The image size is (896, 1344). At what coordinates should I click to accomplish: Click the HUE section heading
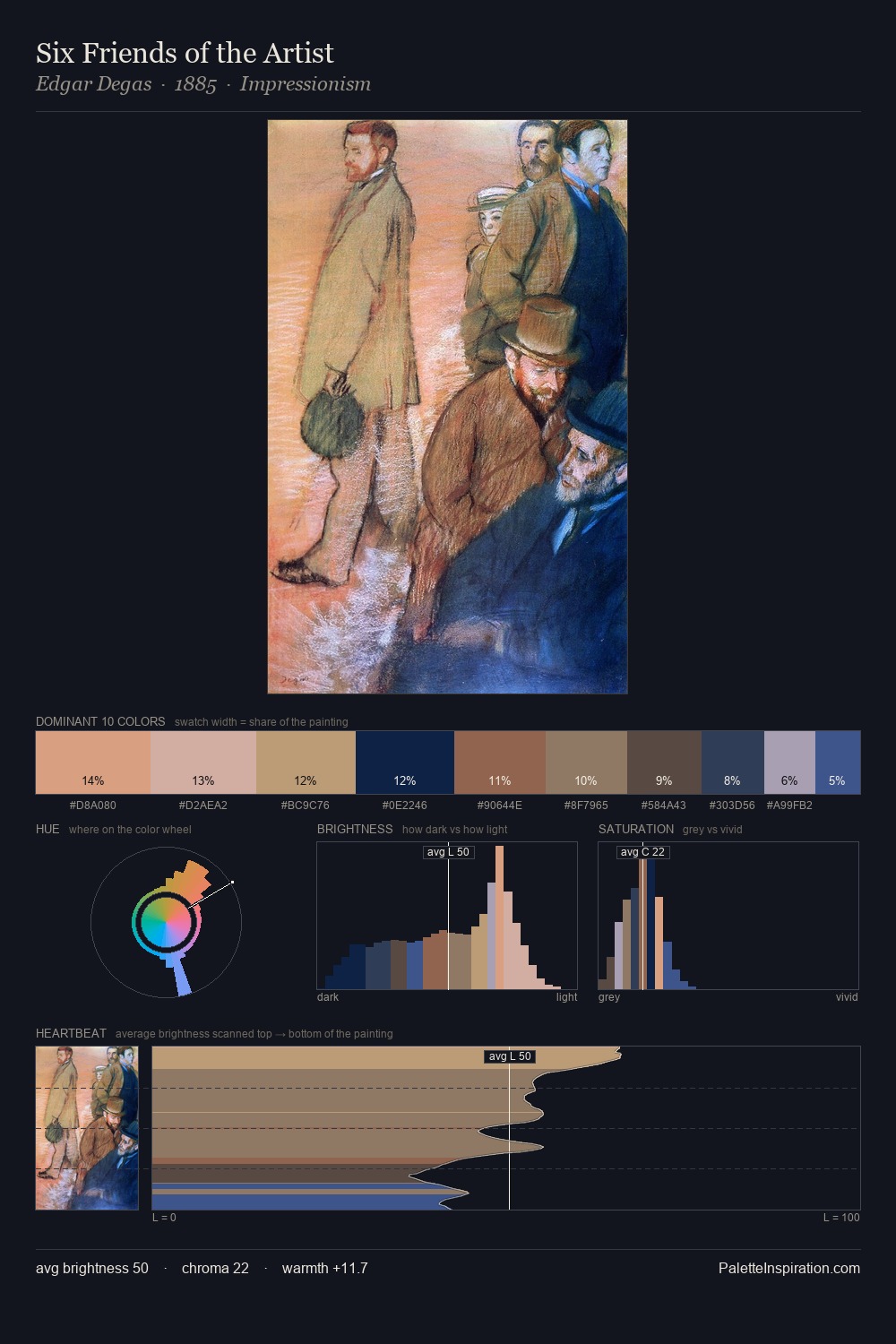coord(47,829)
